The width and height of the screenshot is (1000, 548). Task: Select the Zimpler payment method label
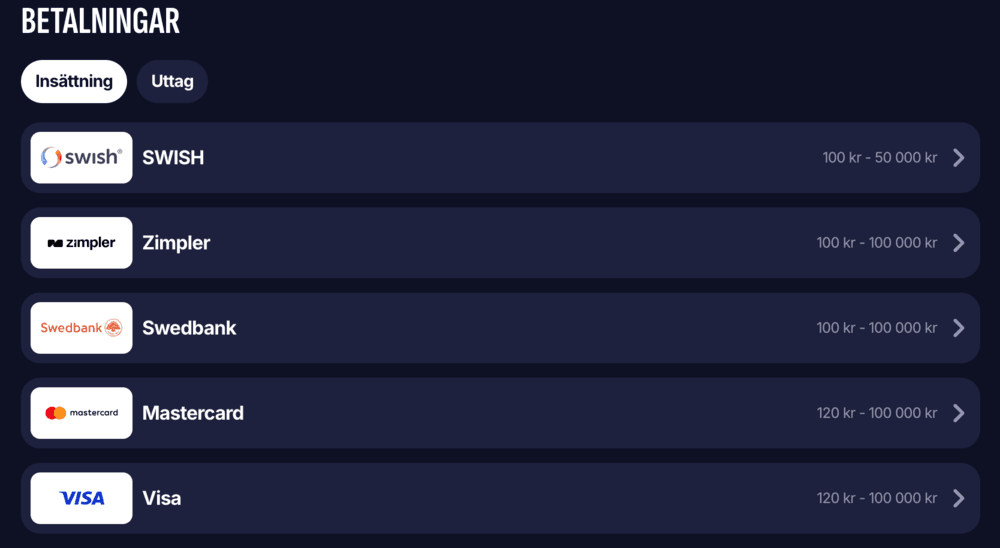point(176,243)
